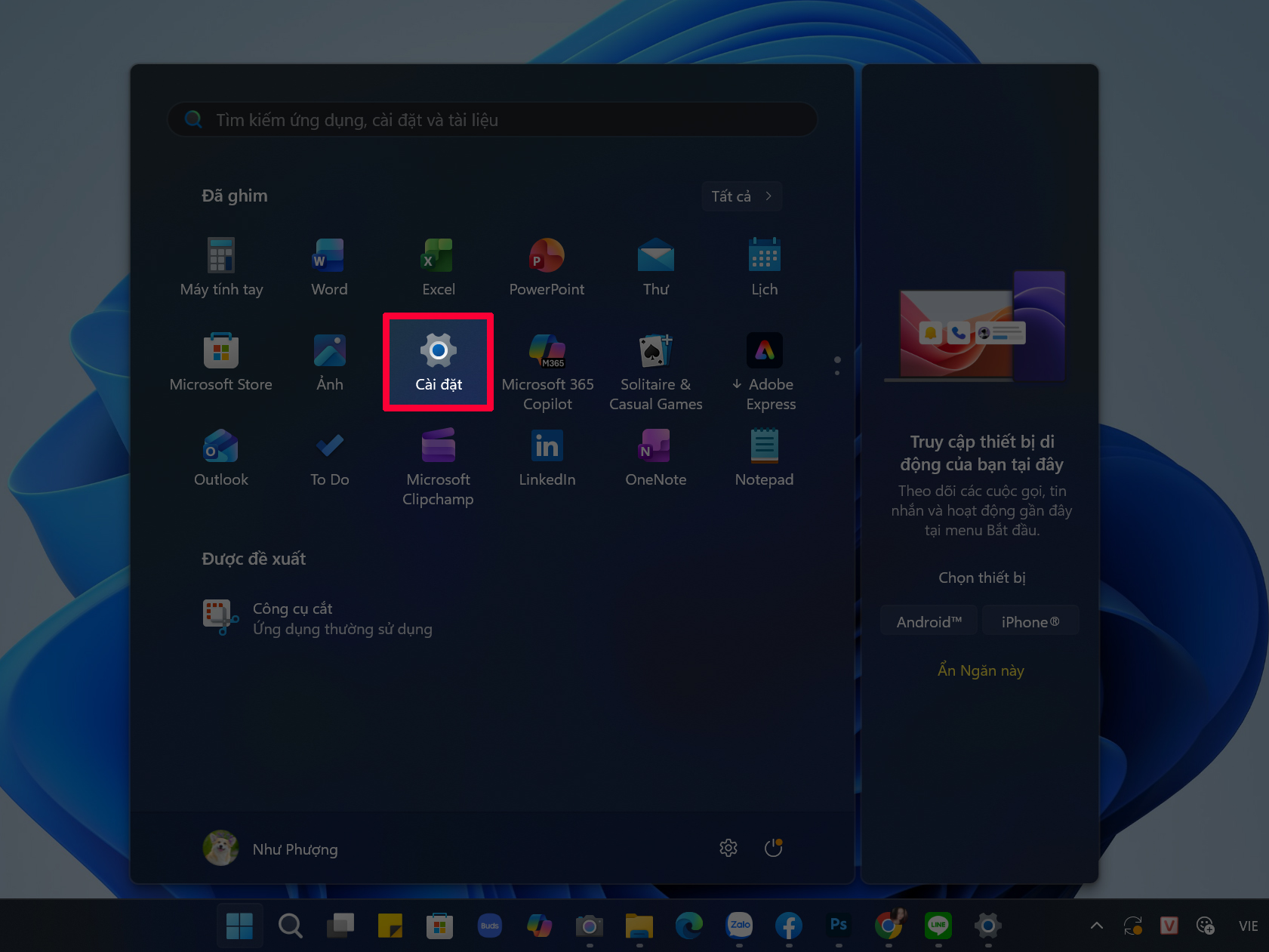
Task: Launch Zalo from the taskbar
Action: [x=739, y=926]
